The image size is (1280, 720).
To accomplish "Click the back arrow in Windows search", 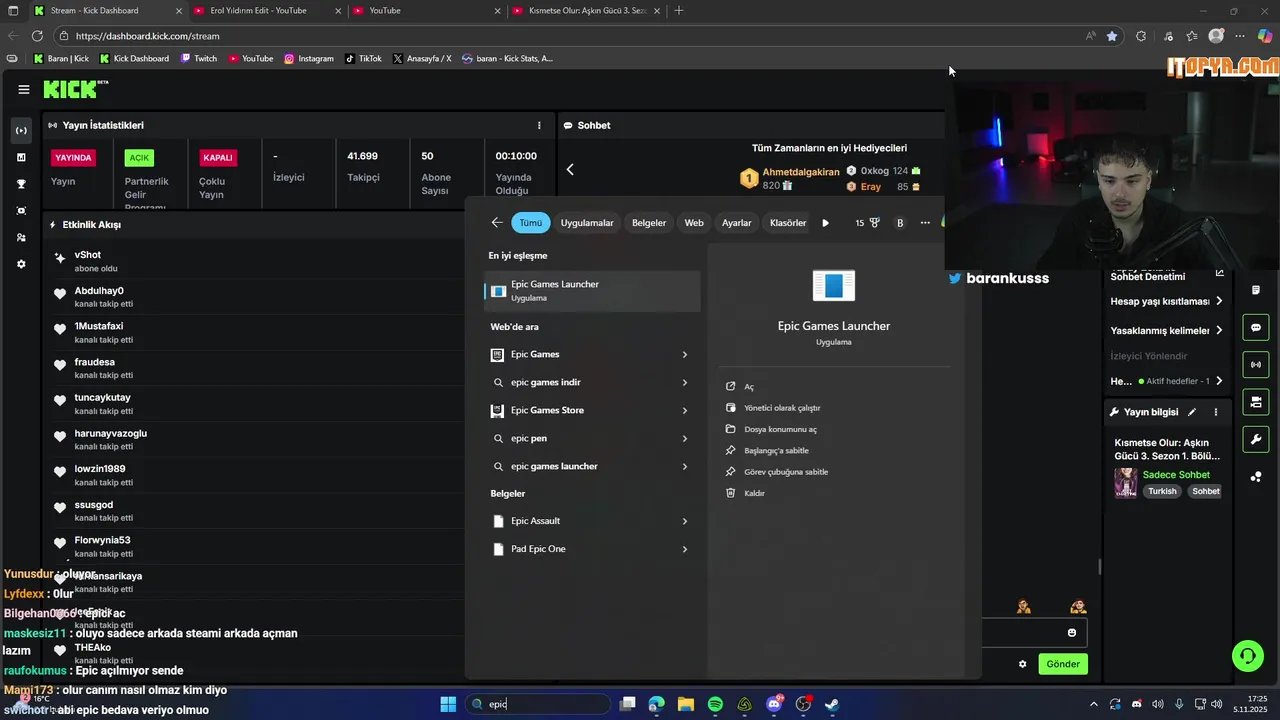I will tap(497, 223).
